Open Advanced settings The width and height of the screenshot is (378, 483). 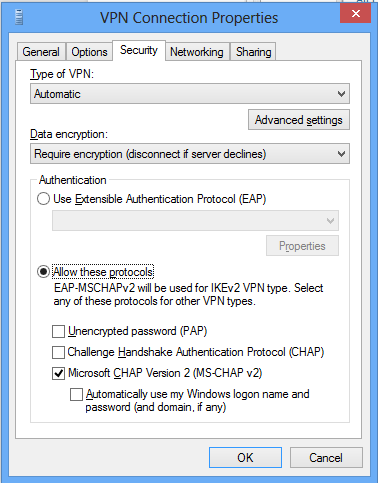tap(299, 120)
